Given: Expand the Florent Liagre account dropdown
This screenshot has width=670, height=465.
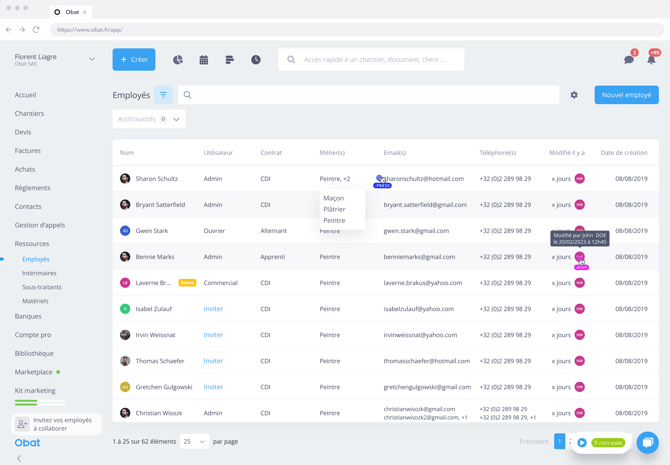Looking at the screenshot, I should (91, 59).
